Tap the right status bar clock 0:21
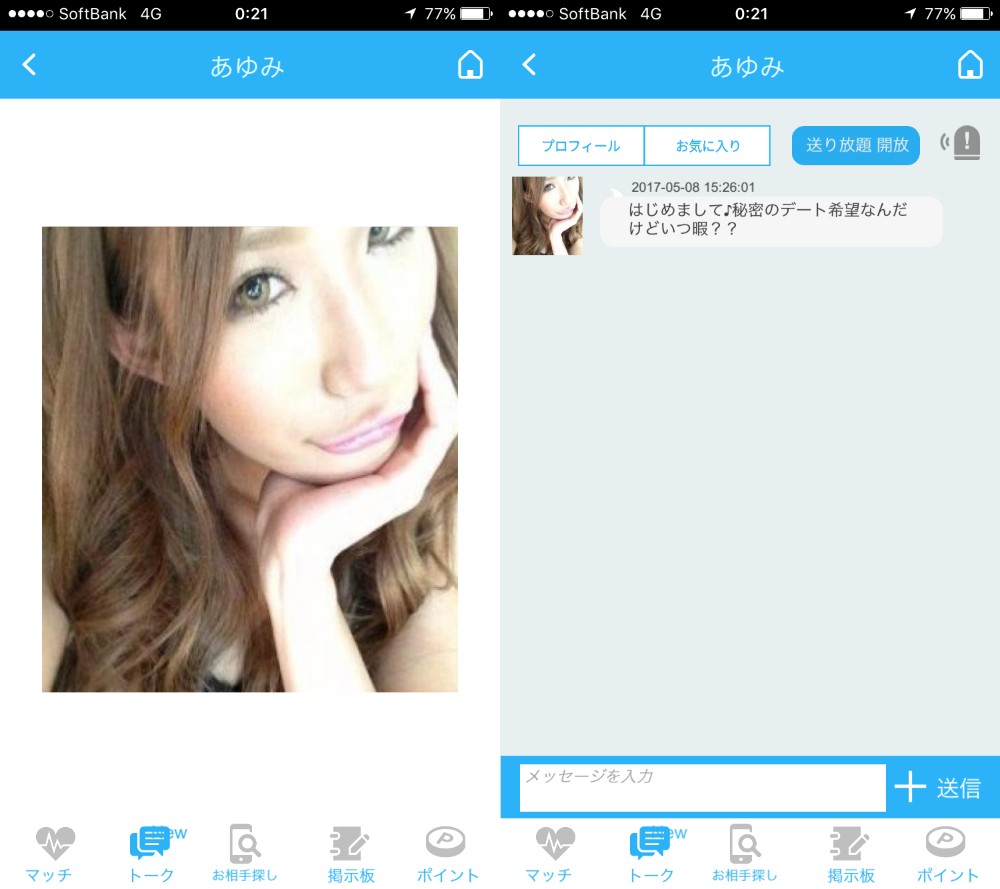The image size is (1000, 889). (751, 13)
